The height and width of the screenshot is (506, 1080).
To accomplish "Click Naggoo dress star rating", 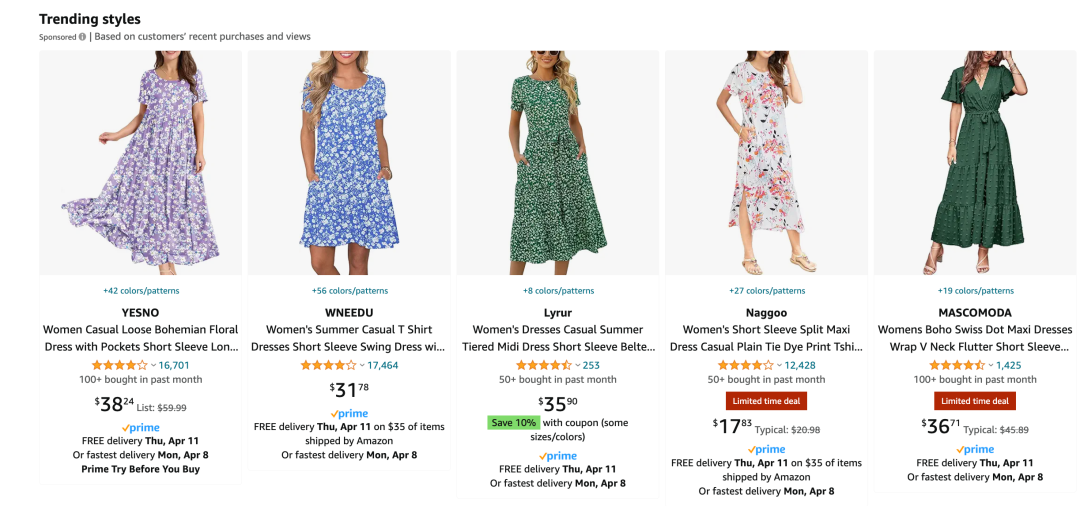I will (x=745, y=366).
